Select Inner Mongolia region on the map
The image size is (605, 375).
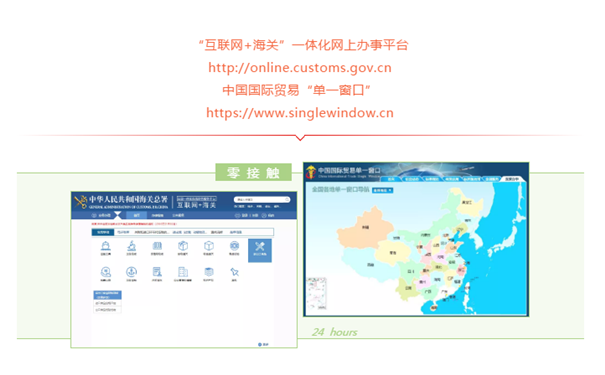click(425, 234)
